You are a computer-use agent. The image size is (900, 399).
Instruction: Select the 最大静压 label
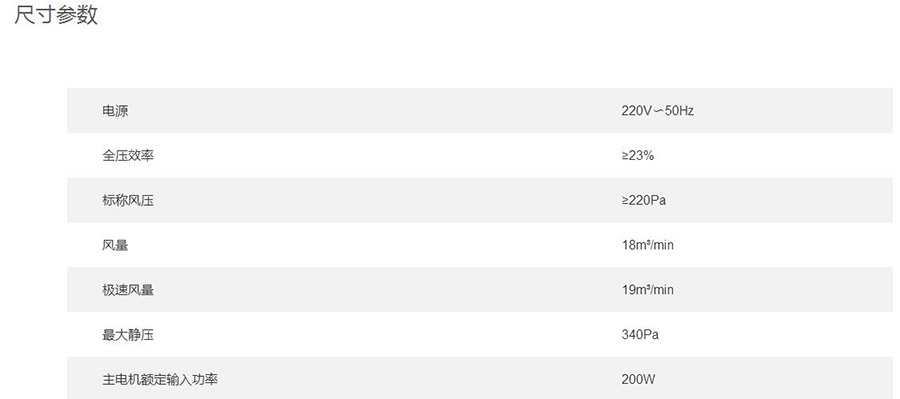[128, 335]
